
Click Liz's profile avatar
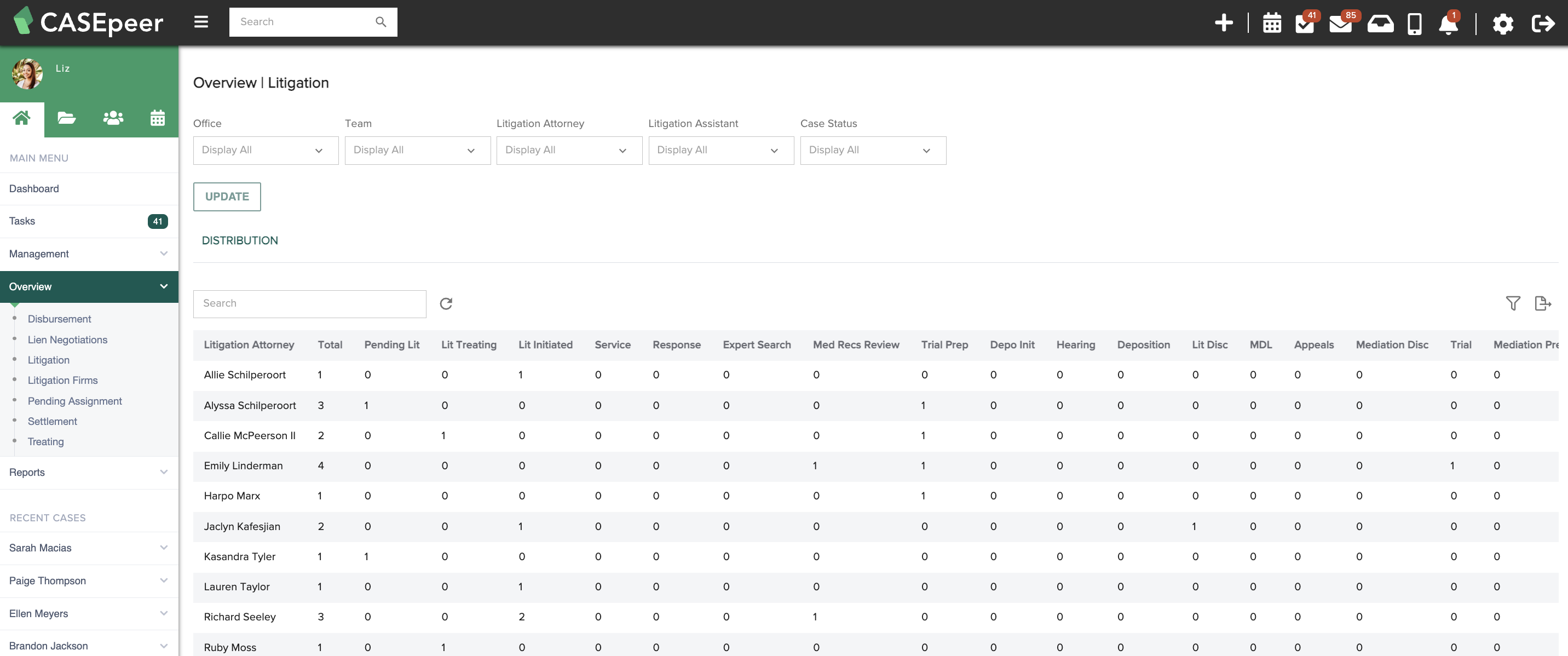pos(27,73)
